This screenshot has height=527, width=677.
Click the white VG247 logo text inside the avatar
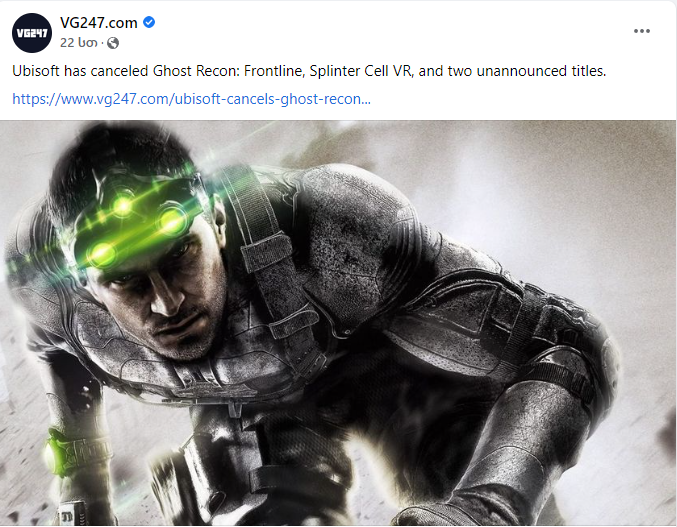[x=32, y=33]
